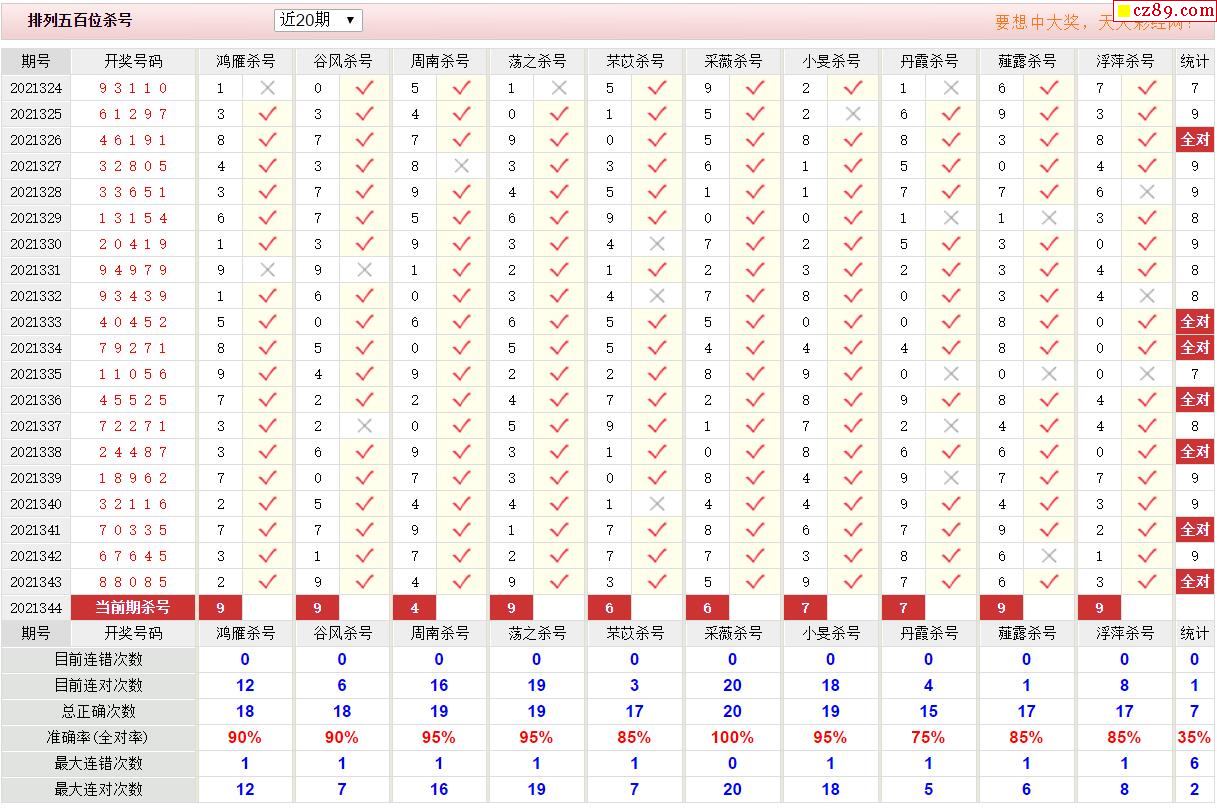This screenshot has width=1217, height=808.
Task: Click the check mark for 谷风杀号 in row 2021328
Action: [365, 192]
